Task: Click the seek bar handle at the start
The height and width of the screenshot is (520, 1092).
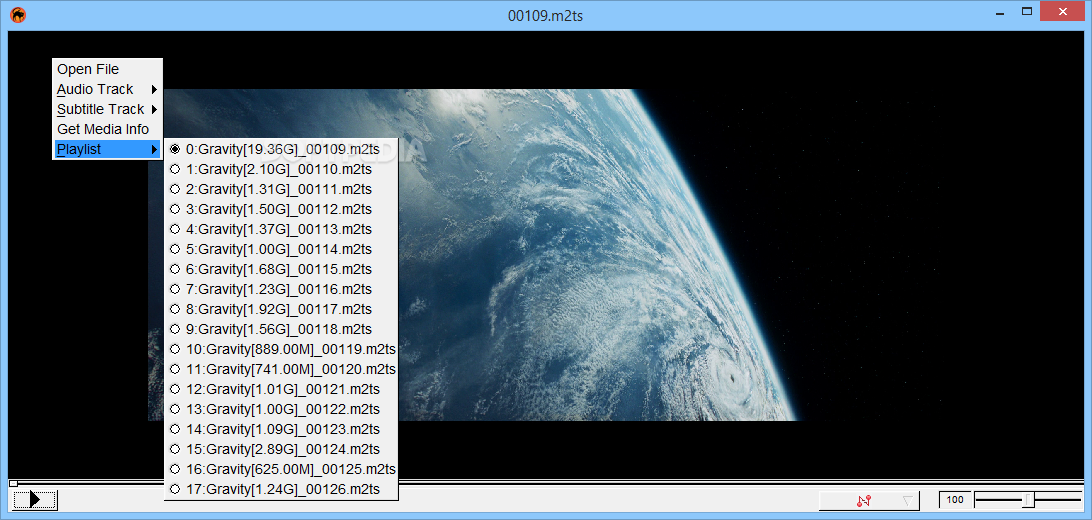Action: point(13,483)
